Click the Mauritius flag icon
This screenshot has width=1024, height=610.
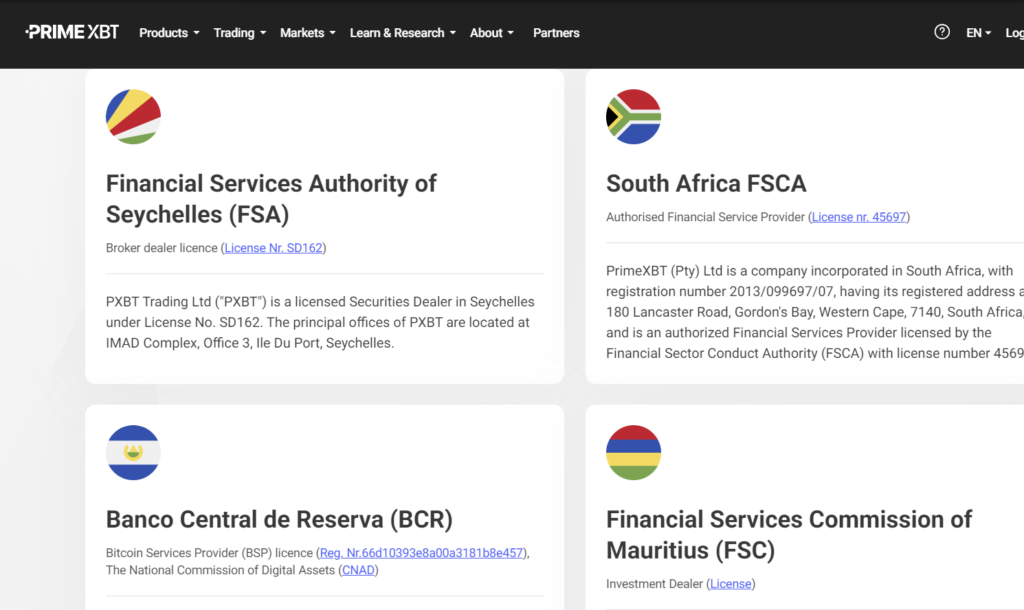[x=633, y=453]
